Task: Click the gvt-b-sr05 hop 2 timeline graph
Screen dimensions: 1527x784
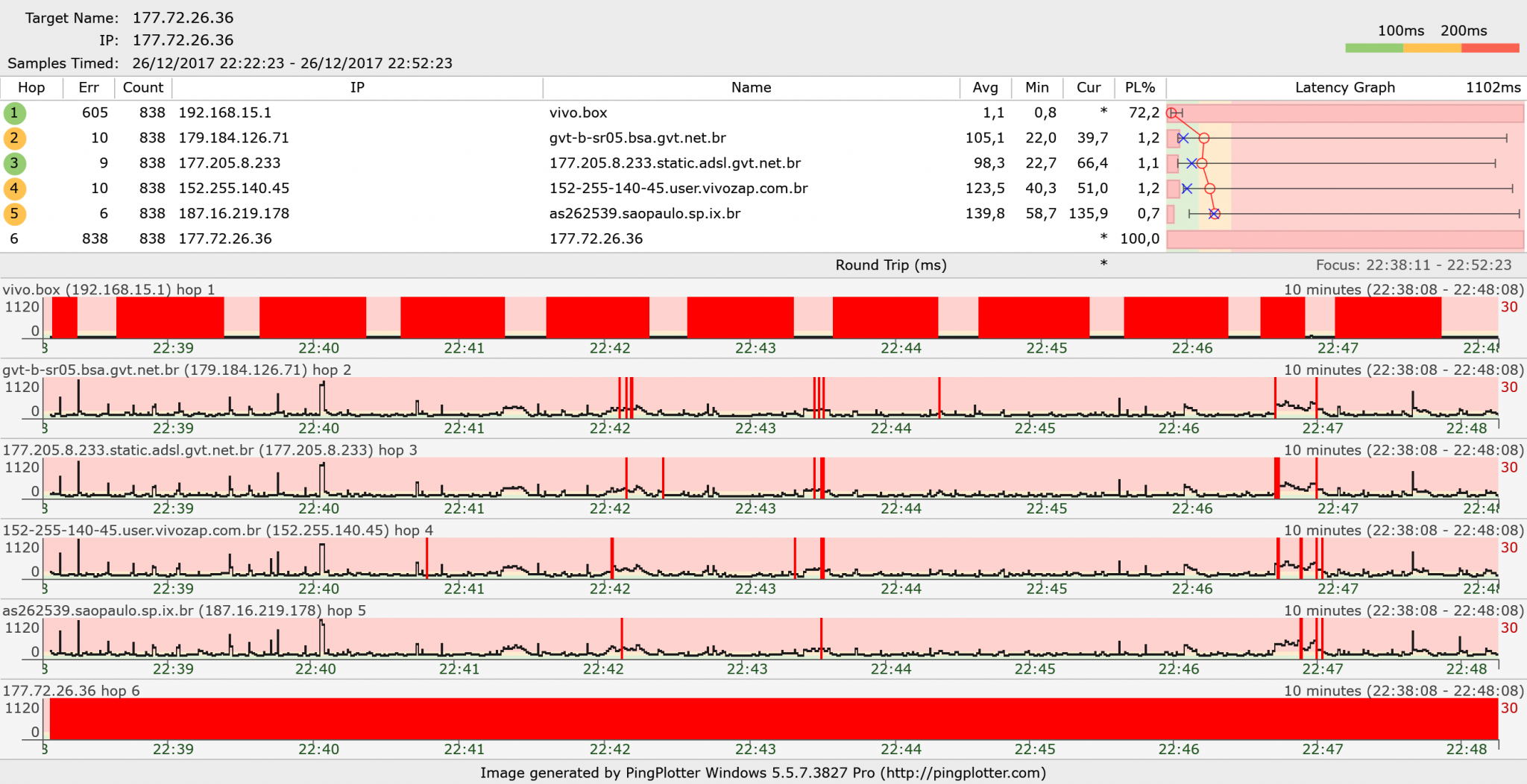Action: point(771,398)
